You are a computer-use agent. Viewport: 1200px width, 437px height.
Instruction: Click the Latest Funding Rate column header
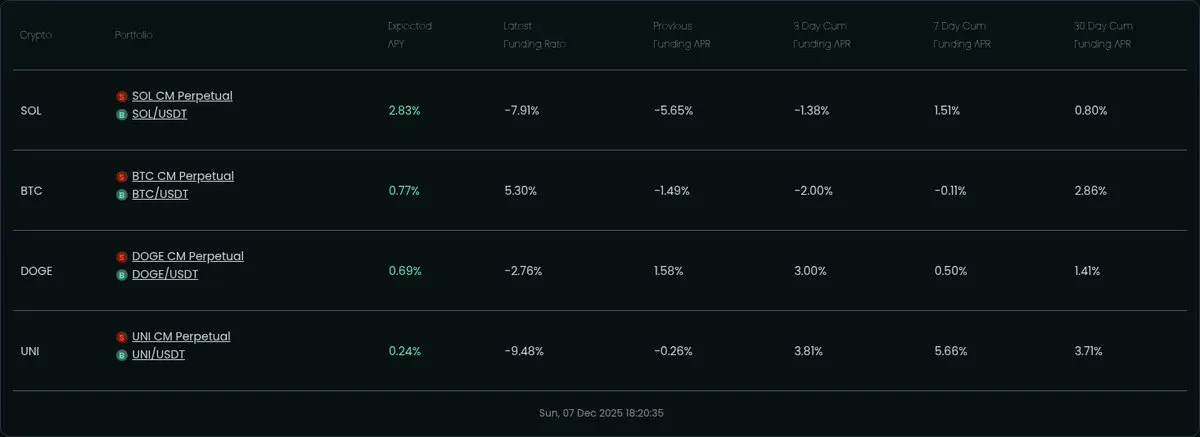tap(535, 35)
